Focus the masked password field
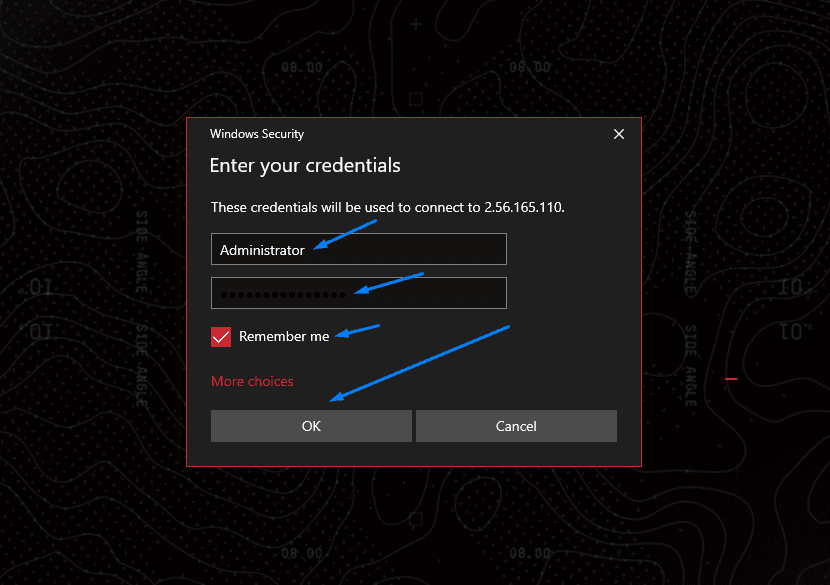Screen dimensions: 830x585 pyautogui.click(x=358, y=293)
